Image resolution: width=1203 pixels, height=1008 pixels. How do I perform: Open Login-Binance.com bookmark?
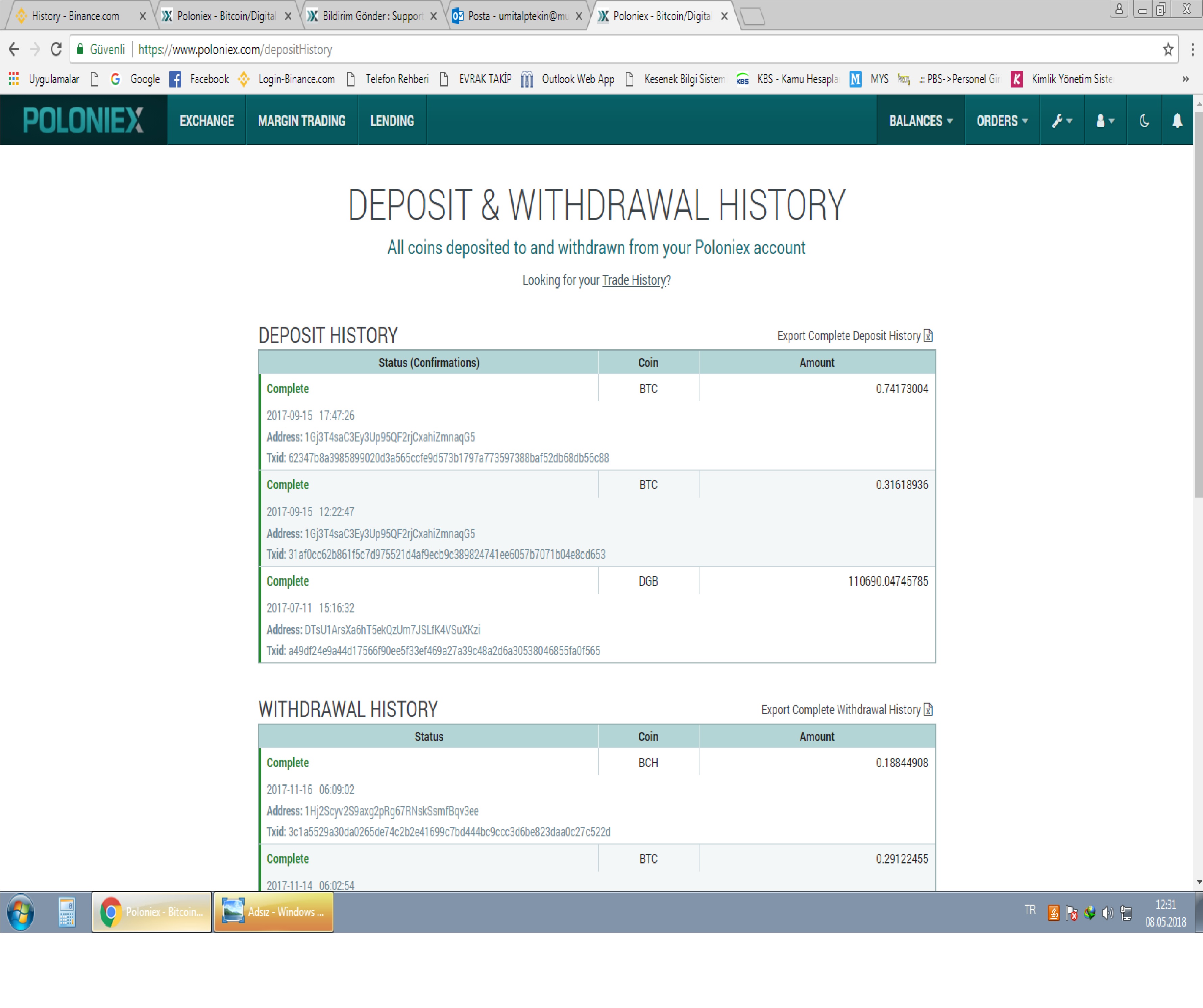tap(287, 79)
